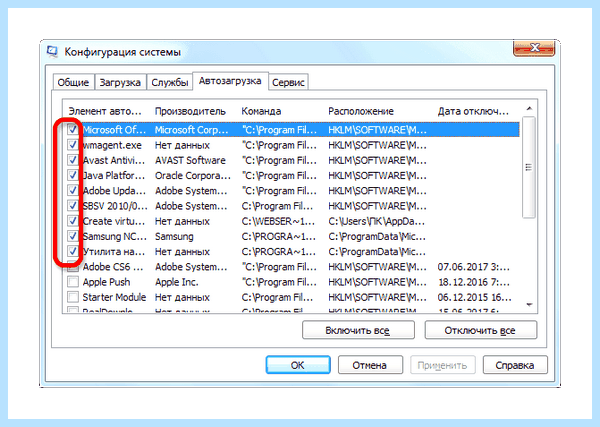
Task: Click the Отключить все button
Action: coord(481,330)
